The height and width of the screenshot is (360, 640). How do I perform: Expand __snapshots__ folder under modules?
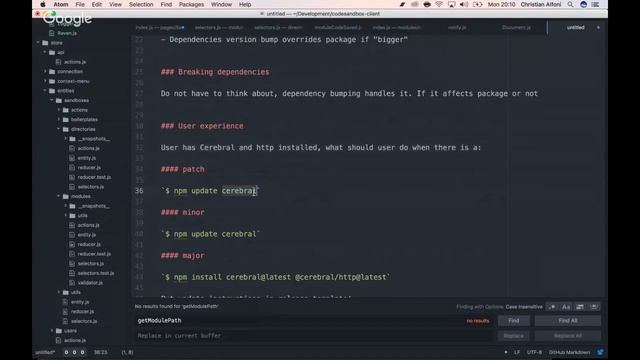pyautogui.click(x=66, y=206)
